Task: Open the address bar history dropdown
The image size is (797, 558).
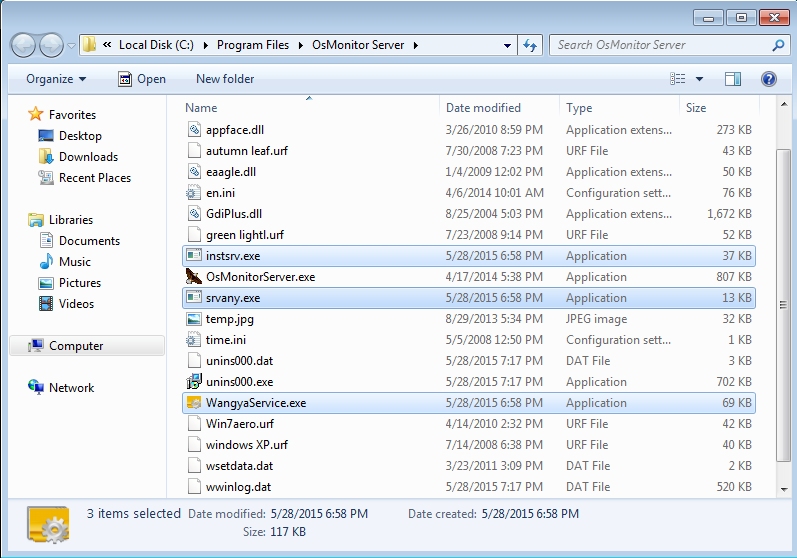Action: pos(507,46)
